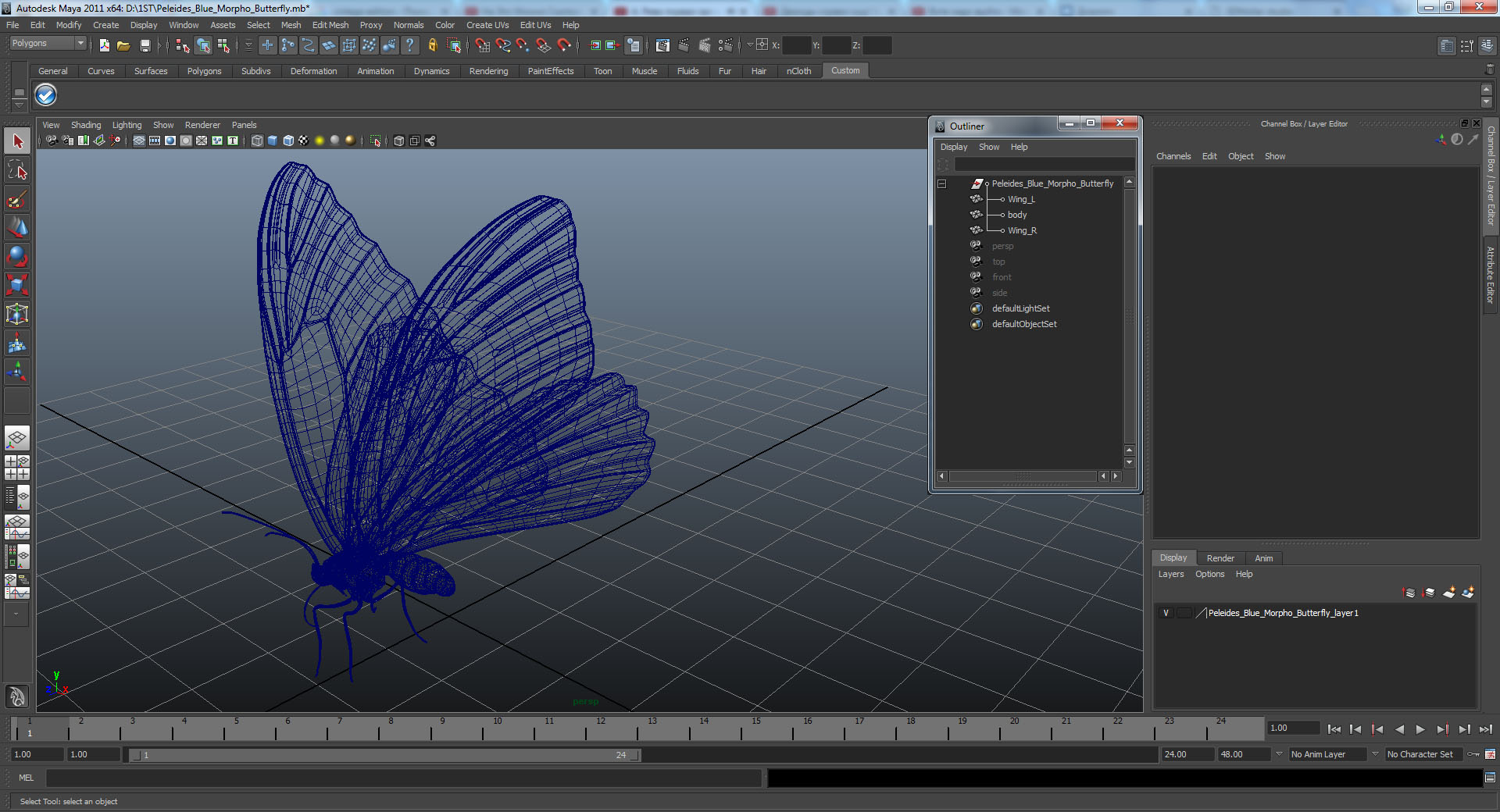Viewport: 1500px width, 812px height.
Task: Open viewport Shading menu
Action: point(86,125)
